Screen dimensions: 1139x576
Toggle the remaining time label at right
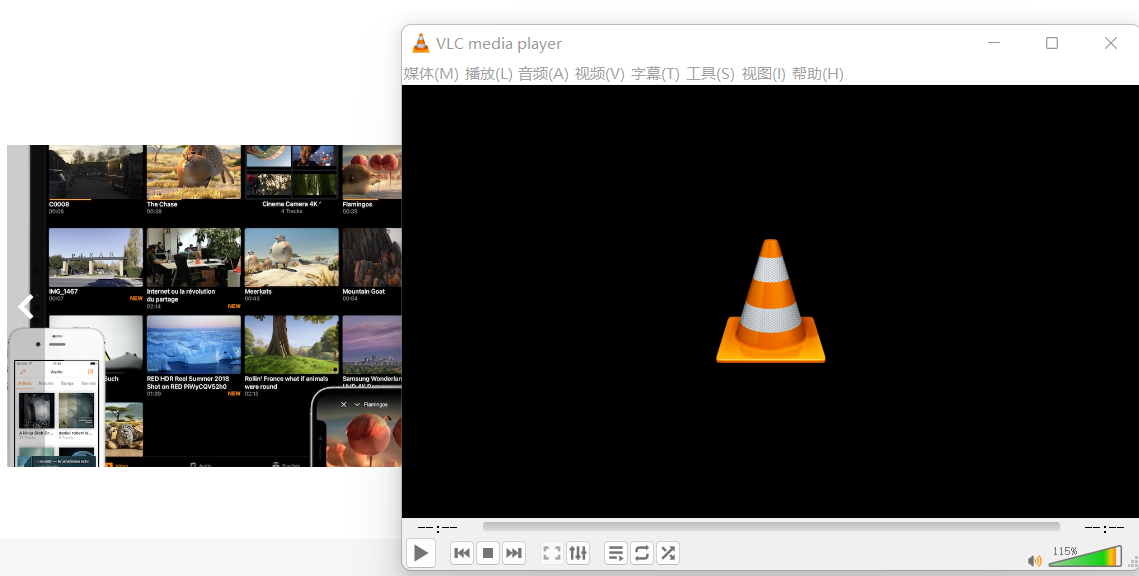[1103, 527]
